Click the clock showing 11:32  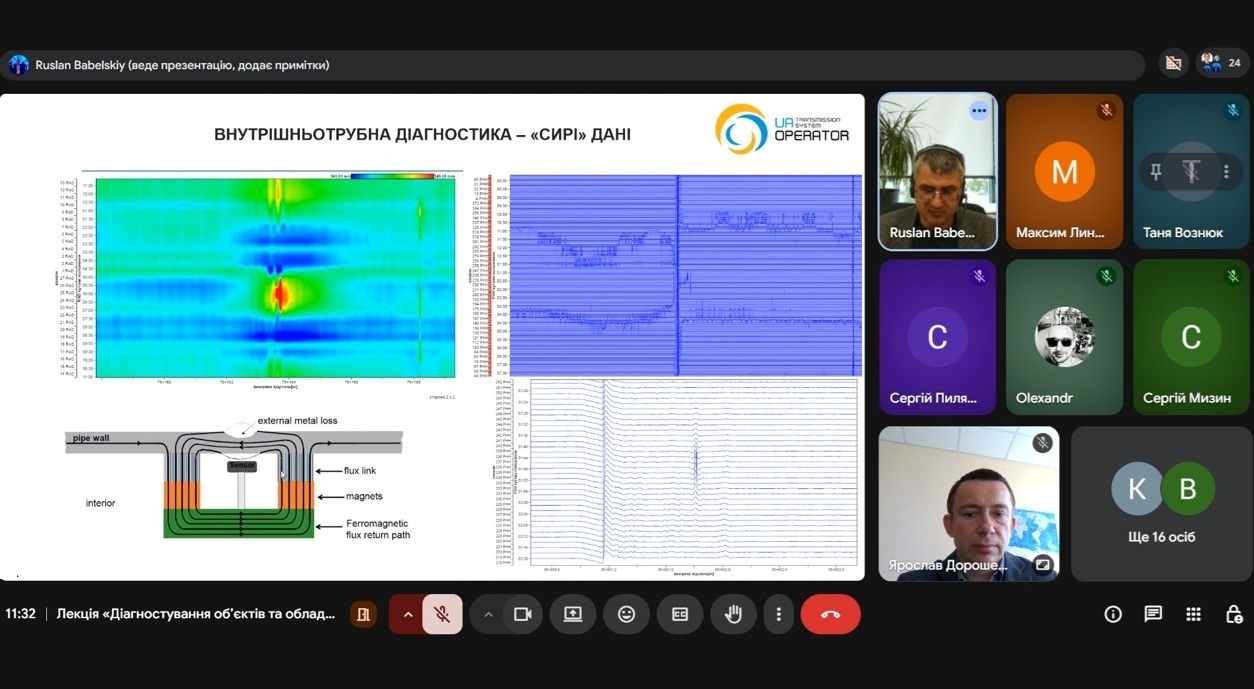click(20, 614)
